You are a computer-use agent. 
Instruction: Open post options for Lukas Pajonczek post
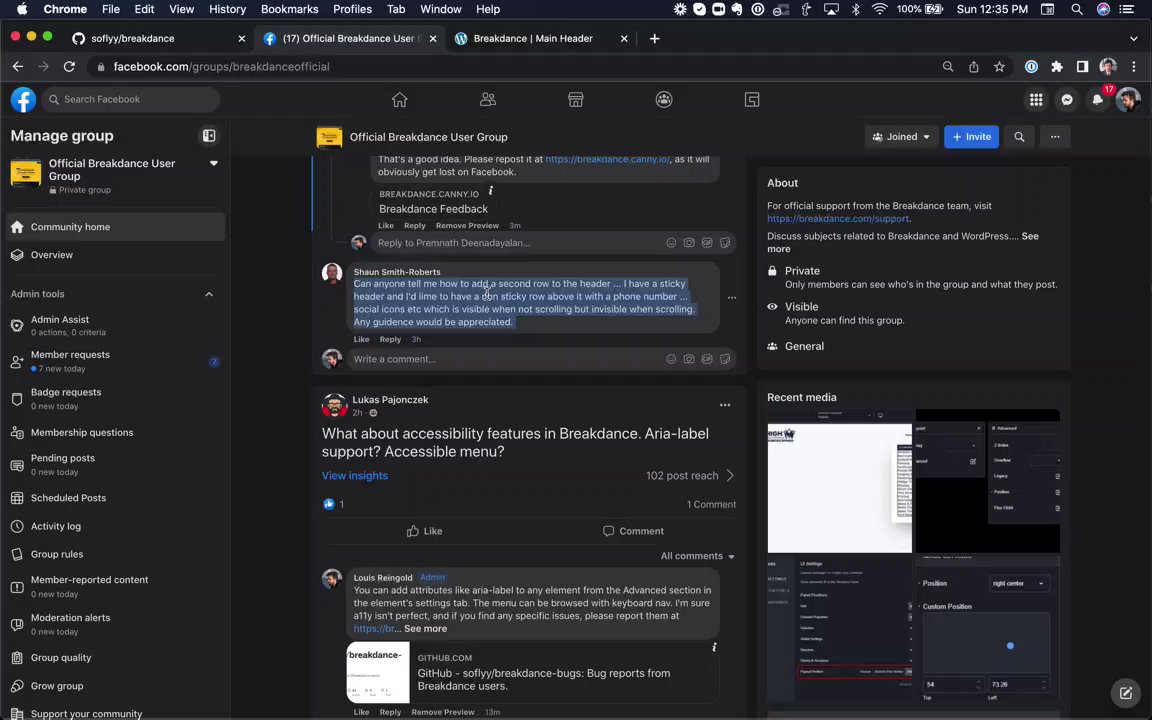coord(725,405)
